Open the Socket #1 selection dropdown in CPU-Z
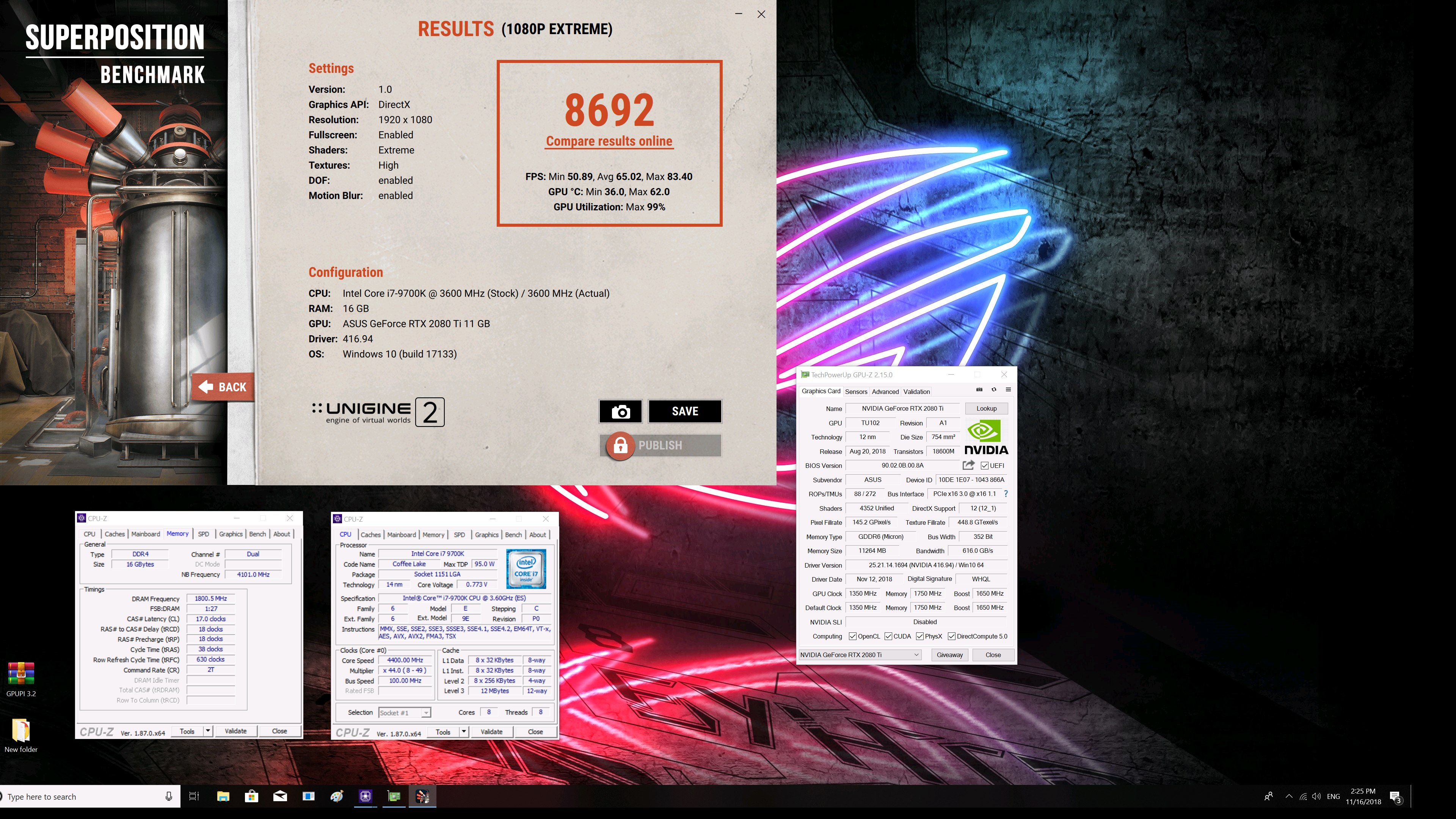Screen dimensions: 1456x819 pos(405,713)
